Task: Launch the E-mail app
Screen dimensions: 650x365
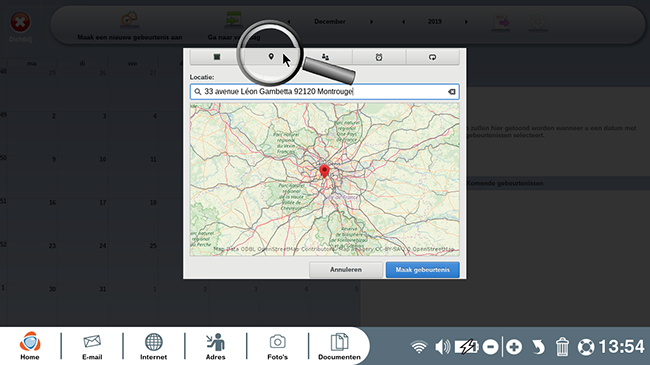Action: click(92, 346)
